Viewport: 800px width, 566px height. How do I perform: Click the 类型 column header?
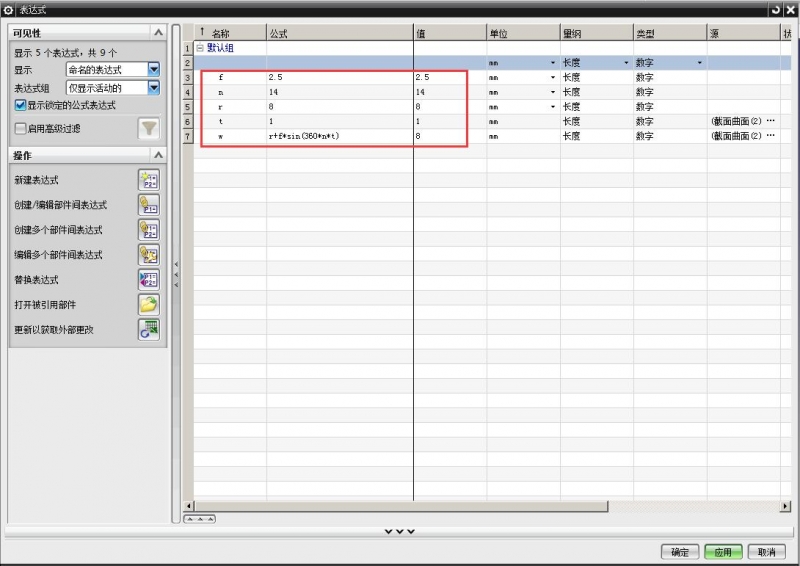(x=670, y=34)
